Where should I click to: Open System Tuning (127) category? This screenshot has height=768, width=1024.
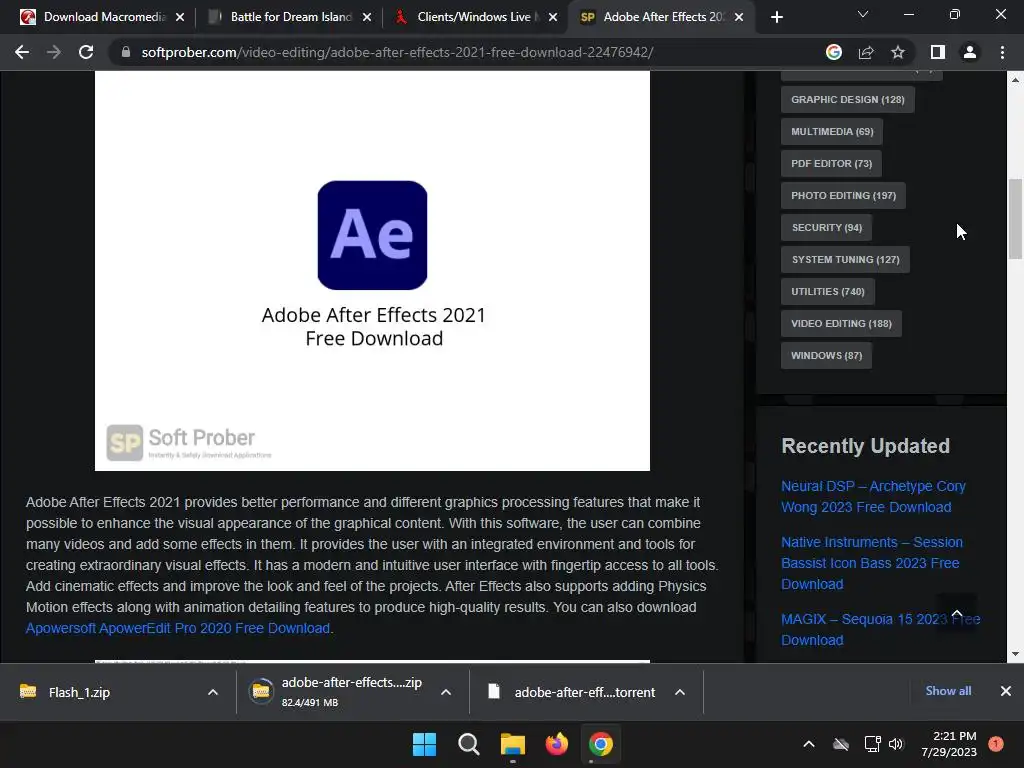[845, 259]
